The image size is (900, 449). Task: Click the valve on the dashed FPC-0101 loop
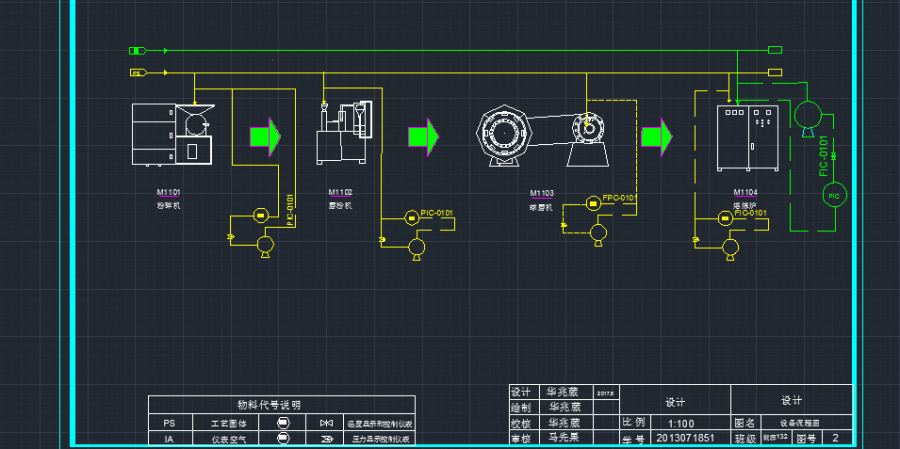[564, 224]
